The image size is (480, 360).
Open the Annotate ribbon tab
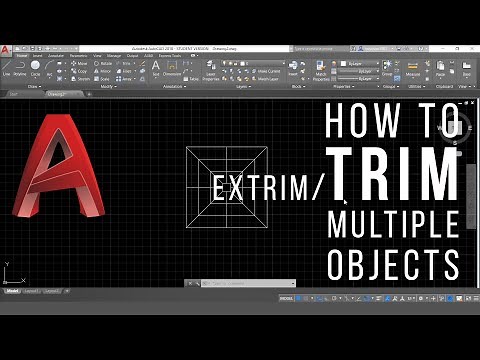[x=56, y=56]
